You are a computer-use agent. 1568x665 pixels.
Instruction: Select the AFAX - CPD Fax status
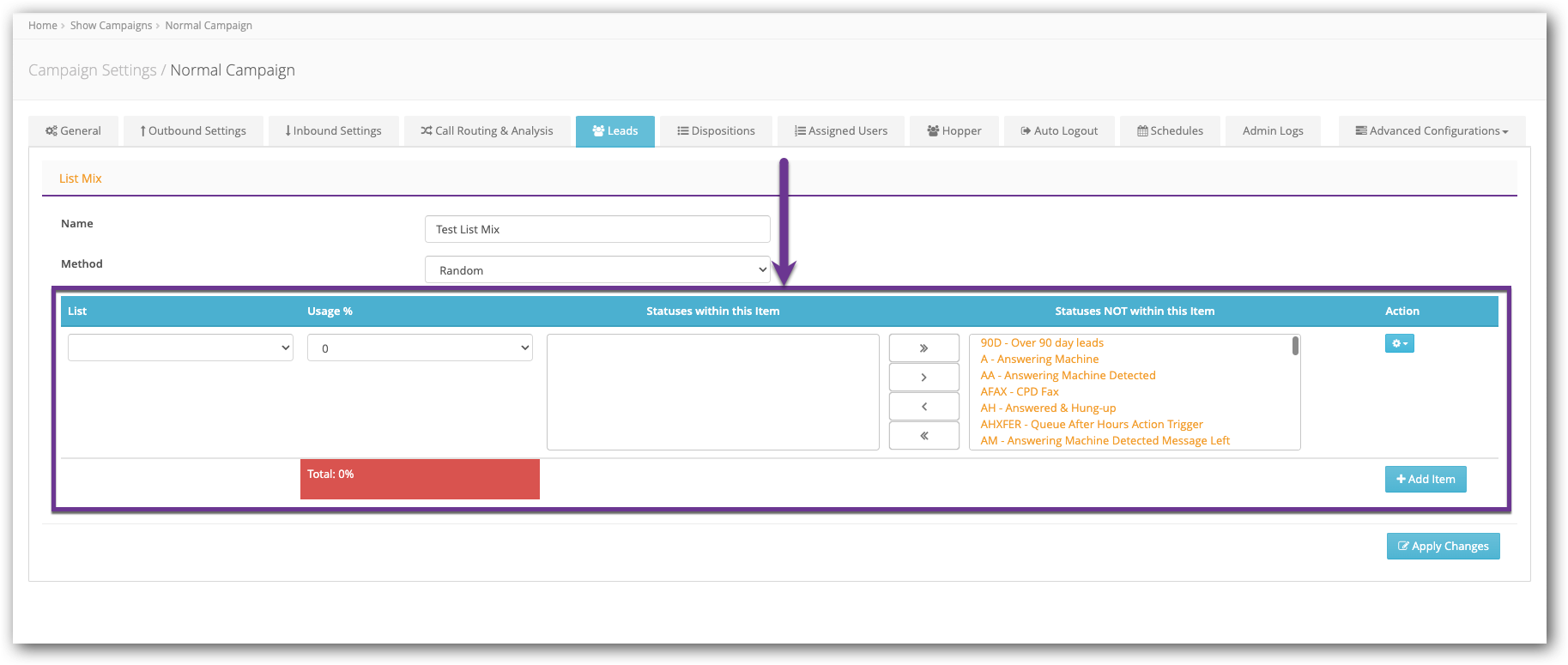[1020, 392]
